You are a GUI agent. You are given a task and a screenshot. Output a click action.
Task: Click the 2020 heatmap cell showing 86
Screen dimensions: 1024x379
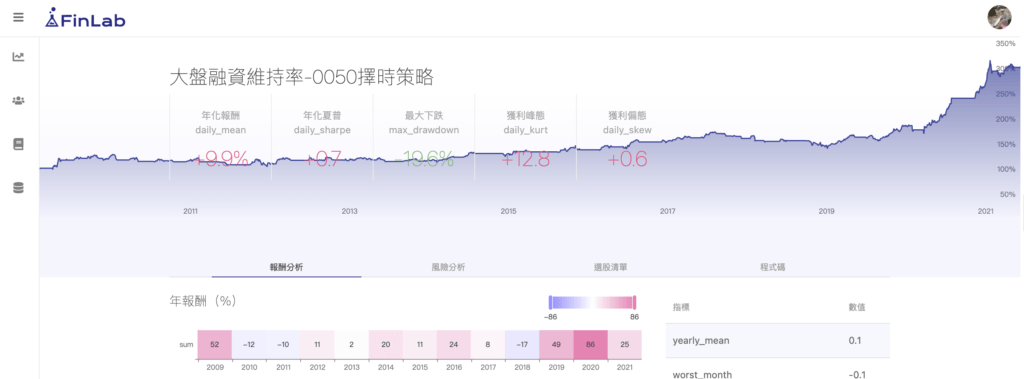pyautogui.click(x=590, y=344)
